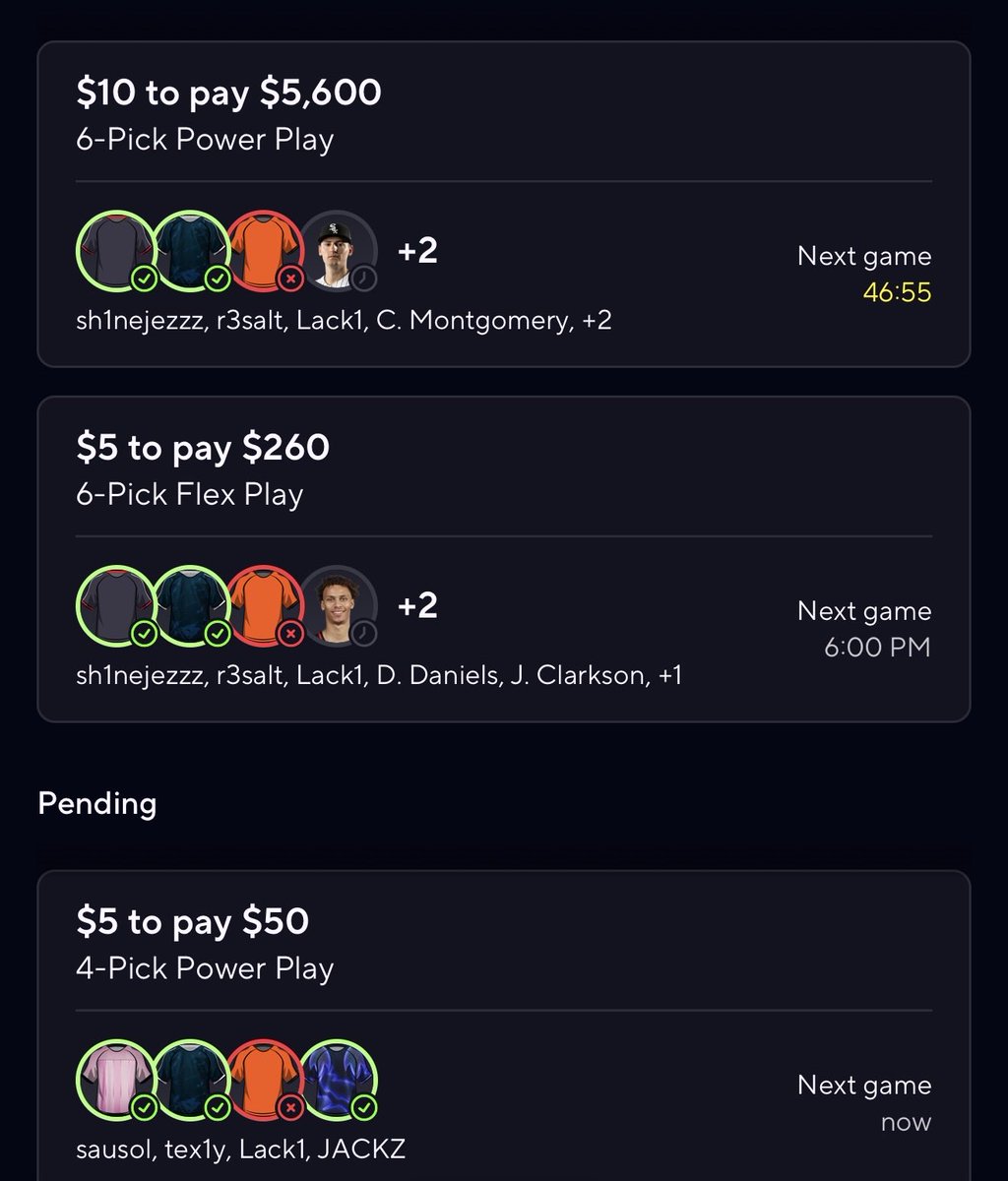1008x1181 pixels.
Task: Open the $5 to pay $50 entry
Action: [504, 1026]
